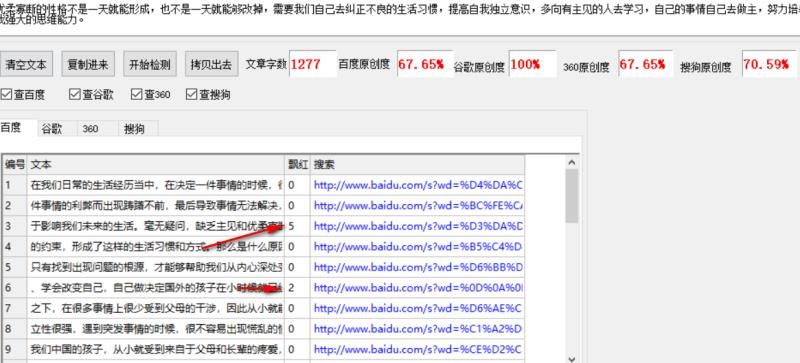Click the 拷贝出去 button

tap(211, 64)
